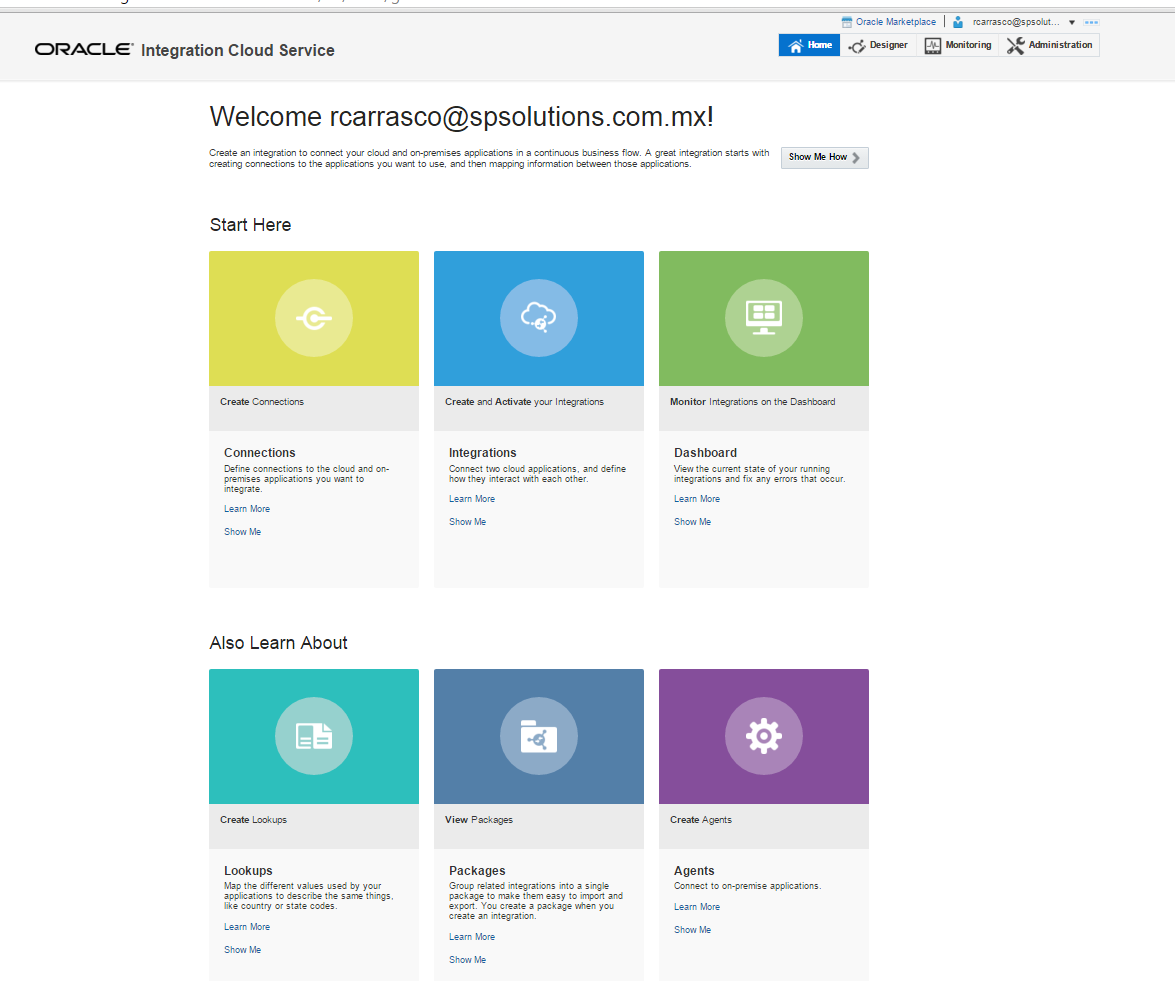Viewport: 1175px width, 981px height.
Task: Open Learn More under Lookups
Action: pos(247,927)
